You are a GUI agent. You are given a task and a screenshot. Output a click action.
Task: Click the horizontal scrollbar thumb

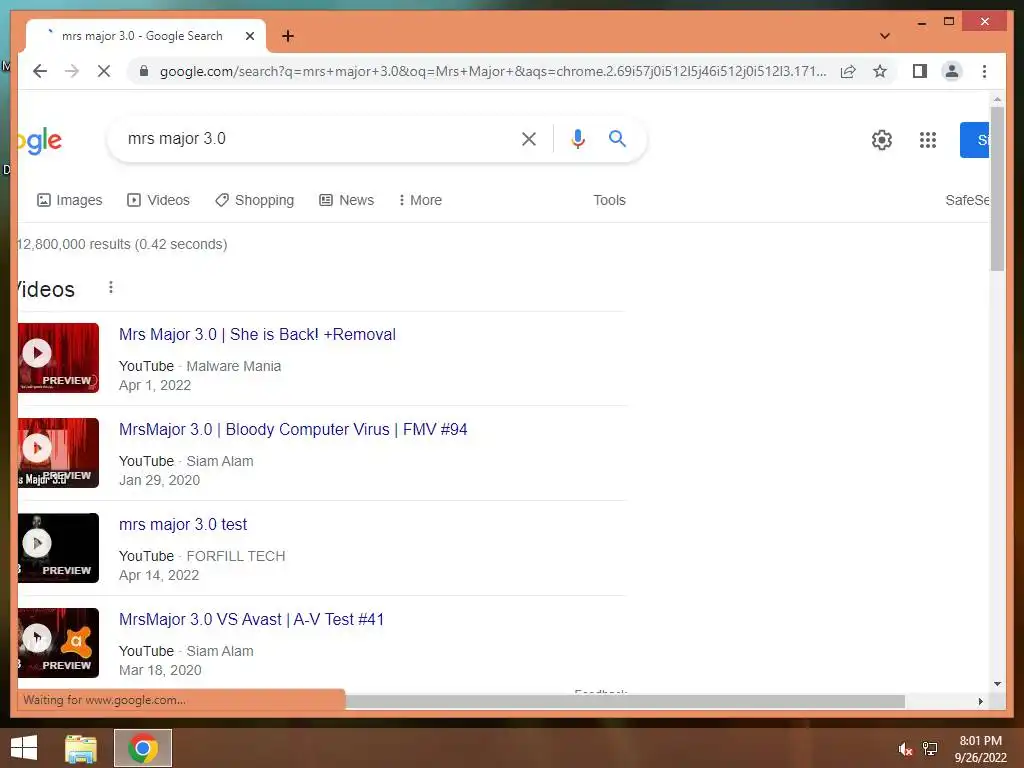click(x=625, y=701)
